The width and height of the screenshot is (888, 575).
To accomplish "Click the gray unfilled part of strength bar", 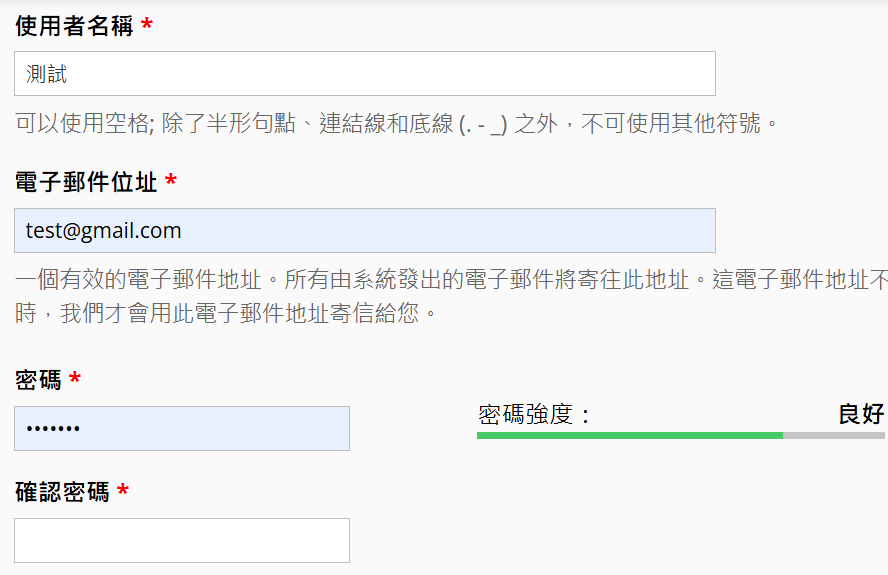I will 833,436.
